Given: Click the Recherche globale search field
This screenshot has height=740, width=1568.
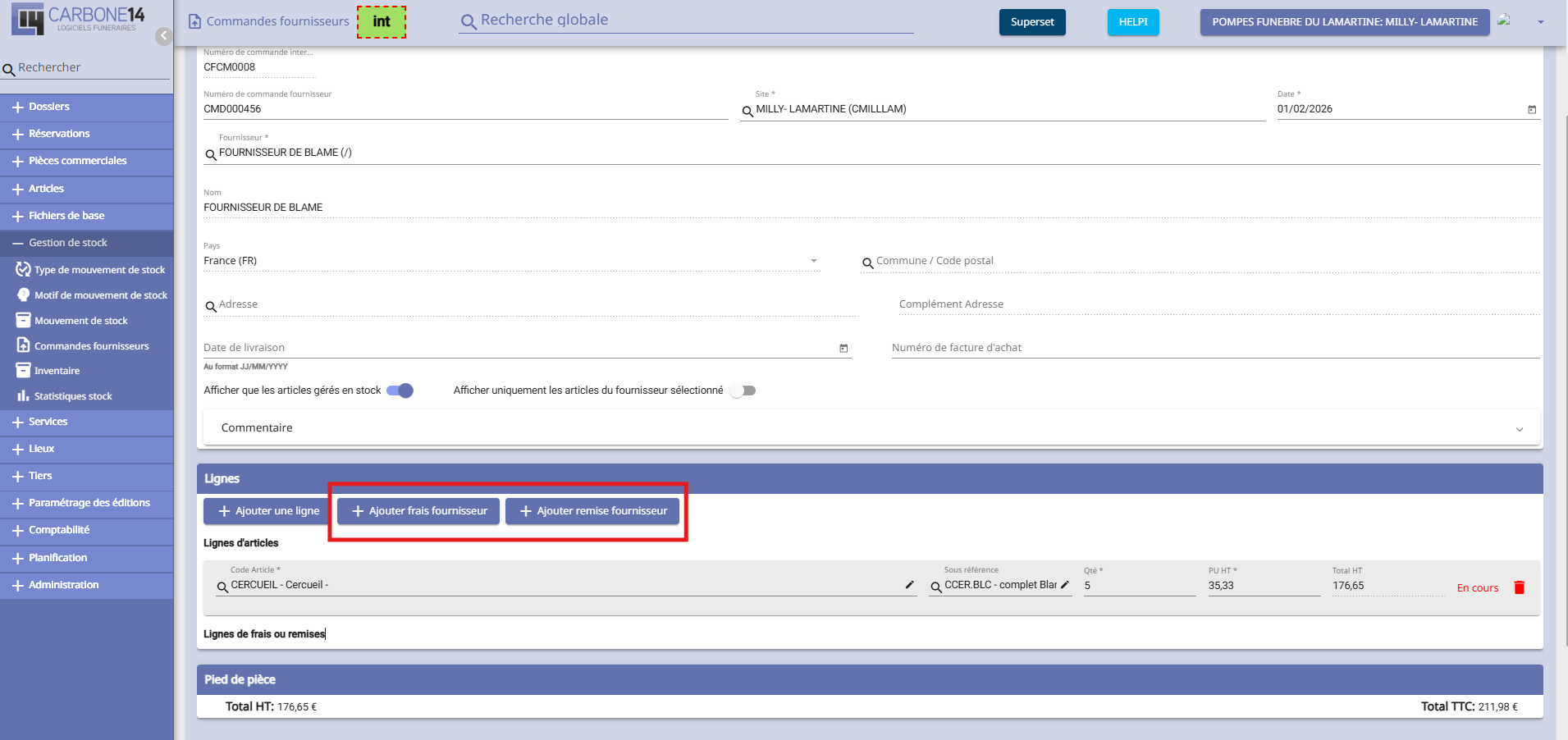Looking at the screenshot, I should 689,21.
